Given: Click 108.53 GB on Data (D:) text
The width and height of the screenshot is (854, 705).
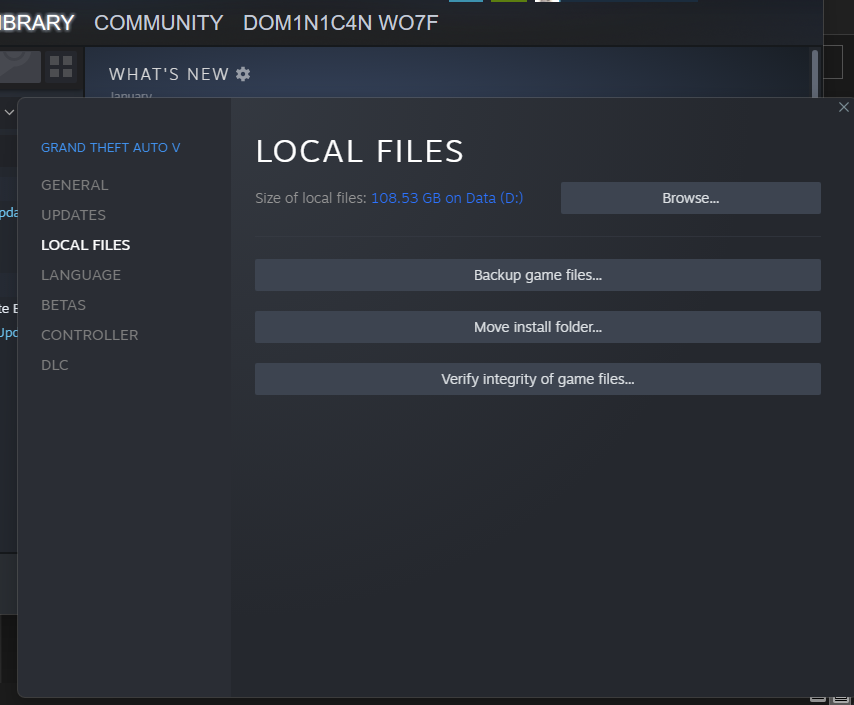Looking at the screenshot, I should point(447,198).
